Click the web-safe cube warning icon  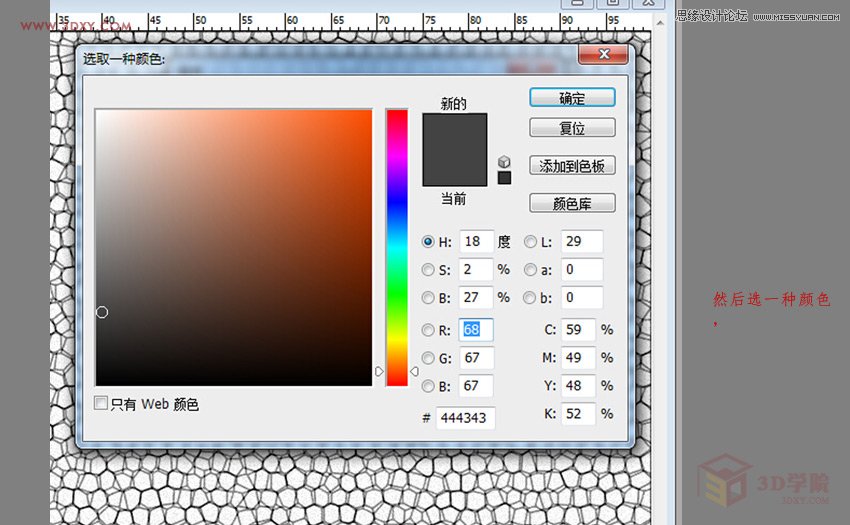coord(504,162)
